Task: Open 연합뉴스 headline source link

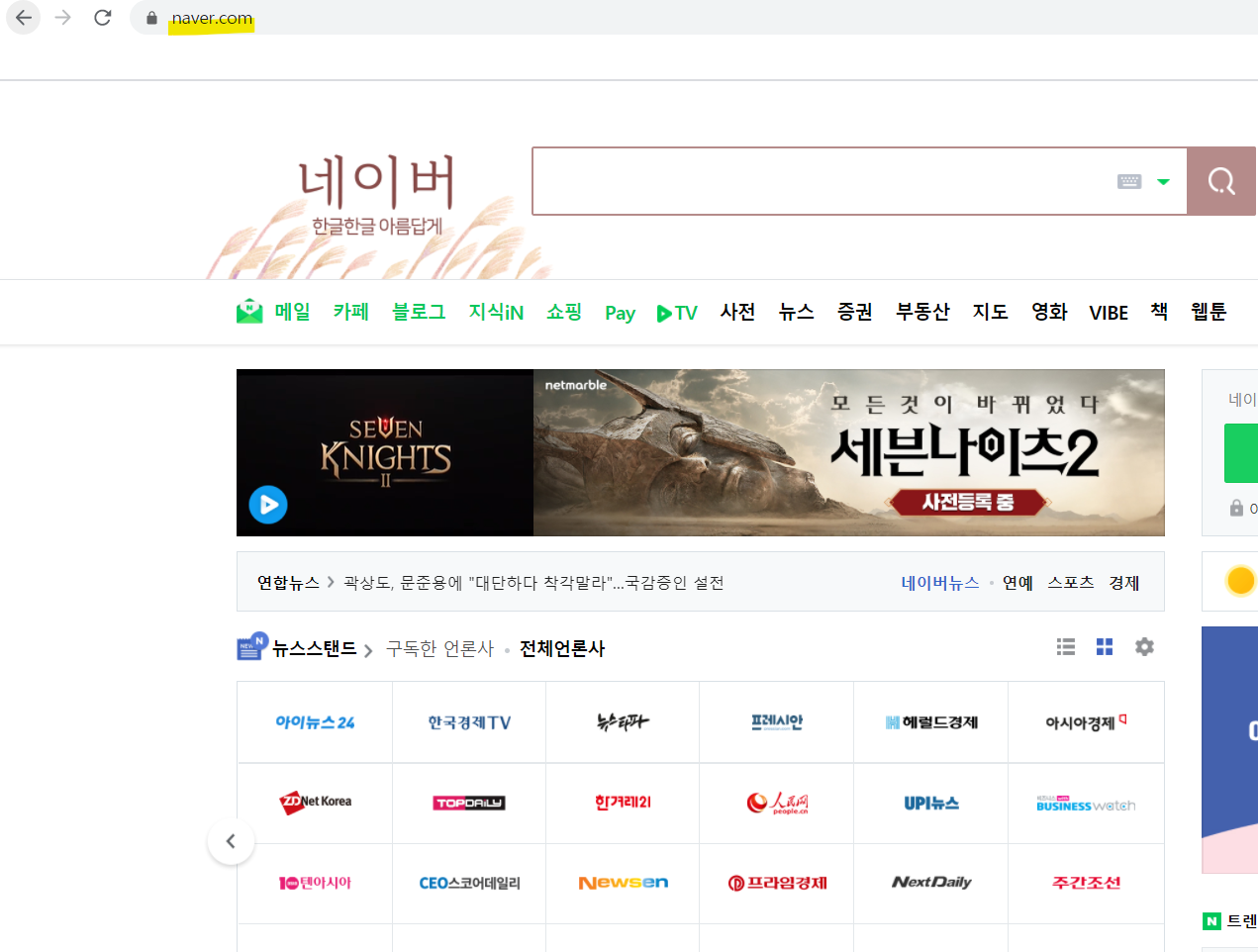Action: point(288,583)
